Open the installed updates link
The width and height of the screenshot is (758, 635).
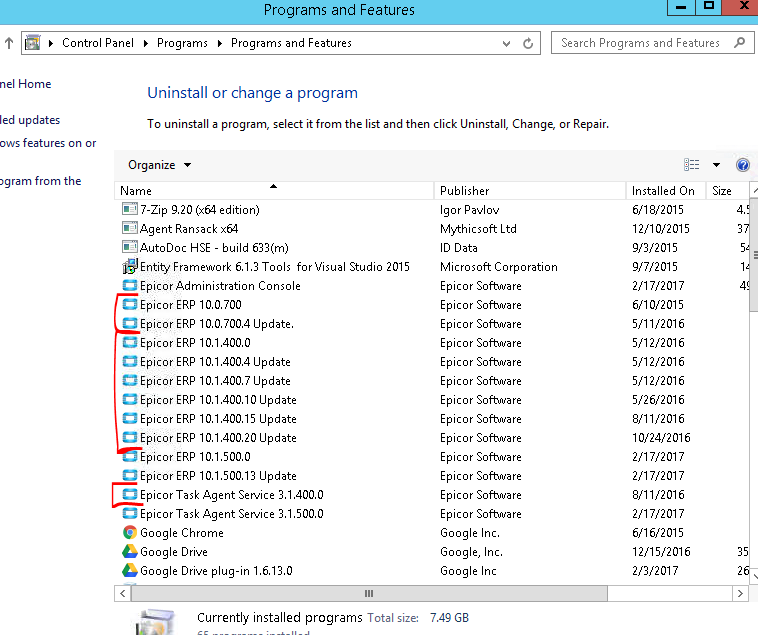click(x=30, y=120)
